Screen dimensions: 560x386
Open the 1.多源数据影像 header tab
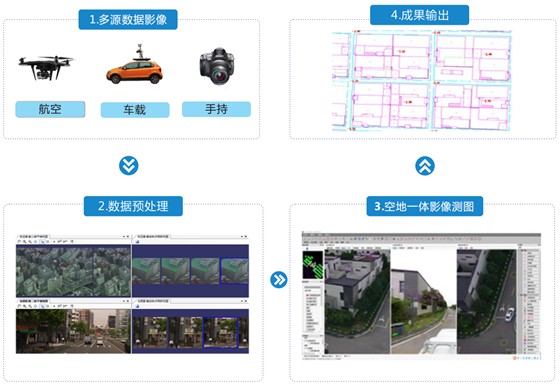point(128,20)
